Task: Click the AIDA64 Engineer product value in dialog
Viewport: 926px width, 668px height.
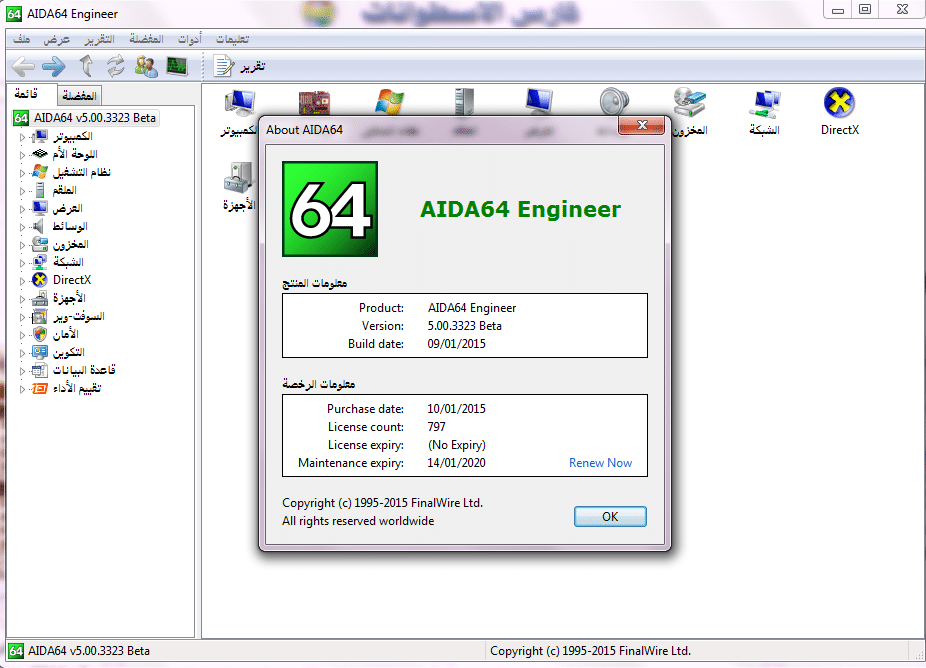Action: pos(472,308)
